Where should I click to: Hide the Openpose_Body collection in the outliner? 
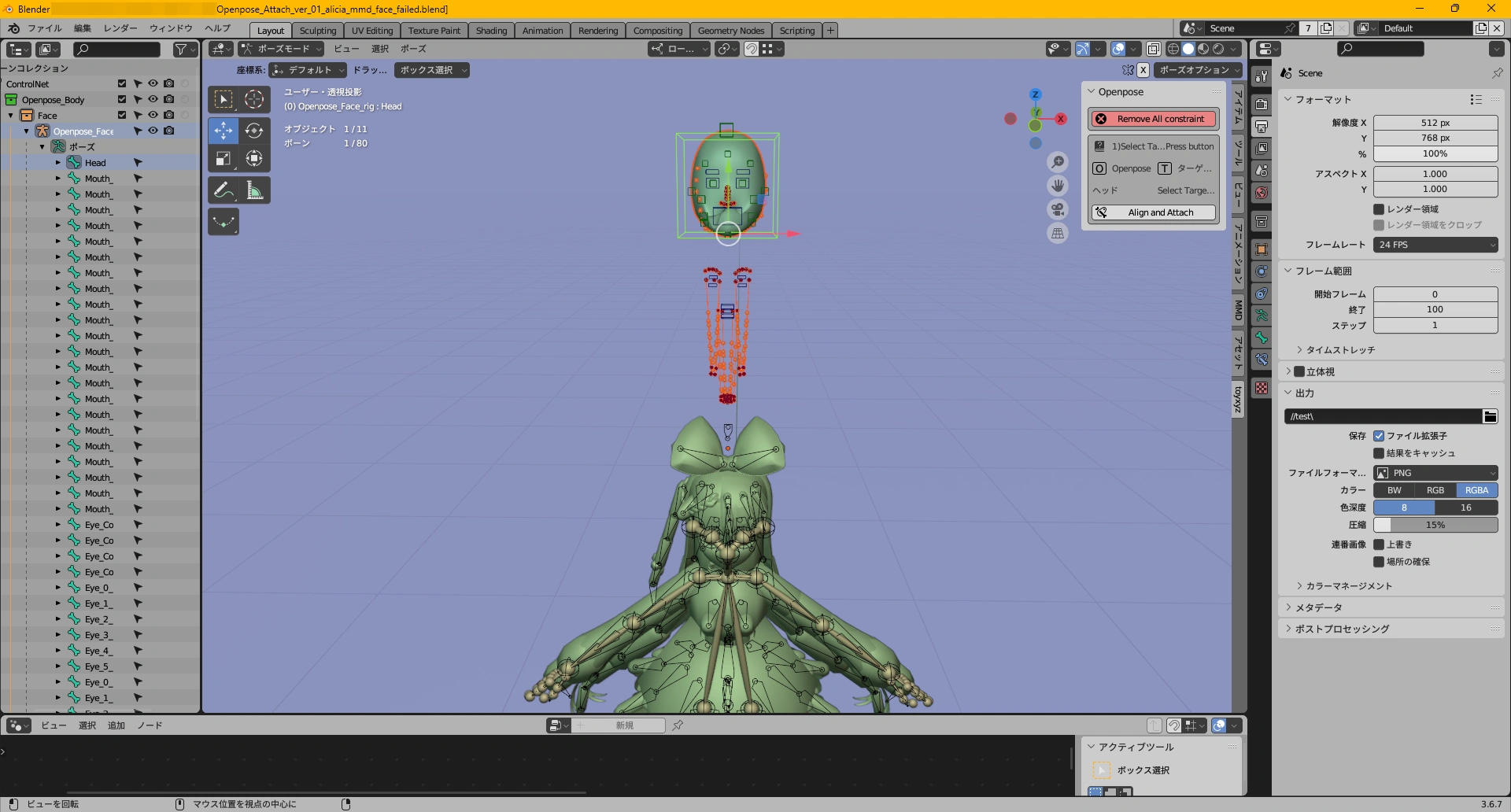click(x=153, y=99)
